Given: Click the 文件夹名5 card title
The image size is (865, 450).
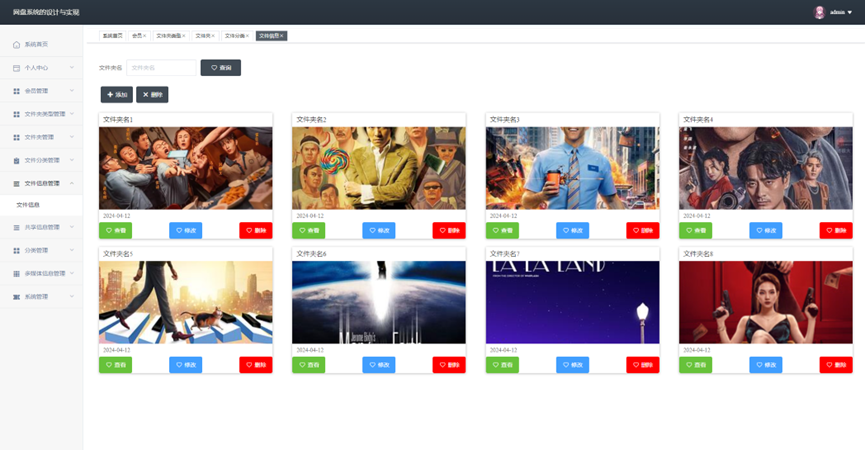Looking at the screenshot, I should tap(118, 254).
